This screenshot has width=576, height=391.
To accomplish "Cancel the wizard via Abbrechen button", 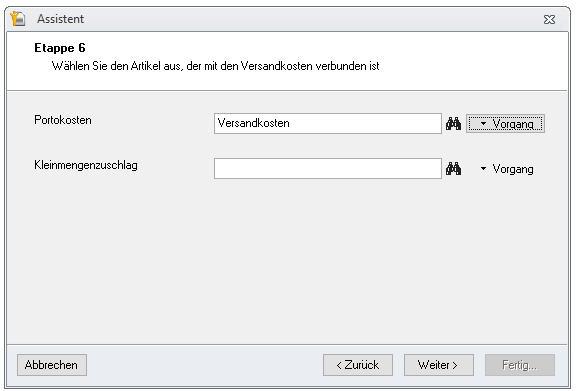I will [x=52, y=365].
